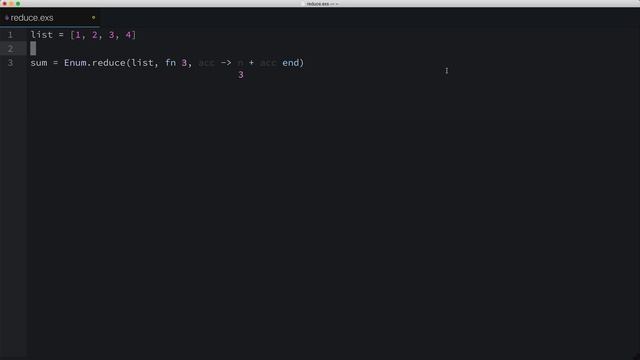
Task: Click the "->" arrow on line 3
Action: pyautogui.click(x=226, y=63)
